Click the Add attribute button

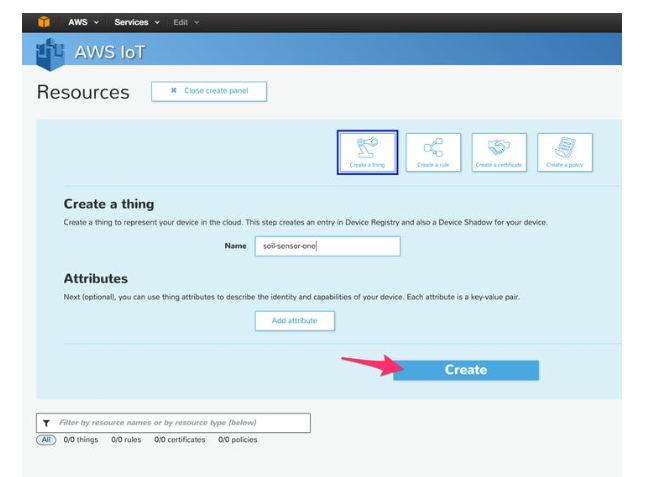pos(294,321)
